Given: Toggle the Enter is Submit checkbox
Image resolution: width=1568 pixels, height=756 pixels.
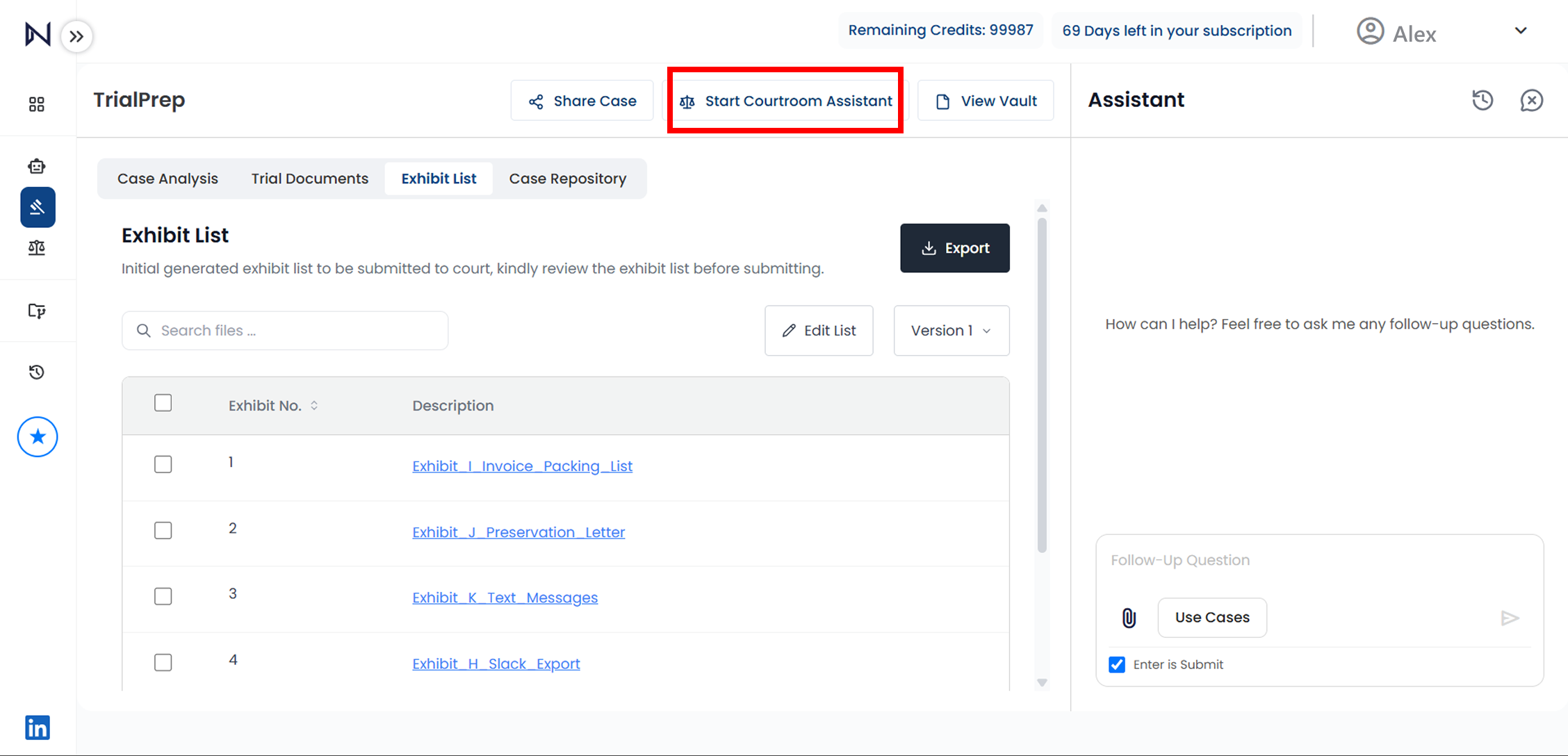Looking at the screenshot, I should point(1117,664).
